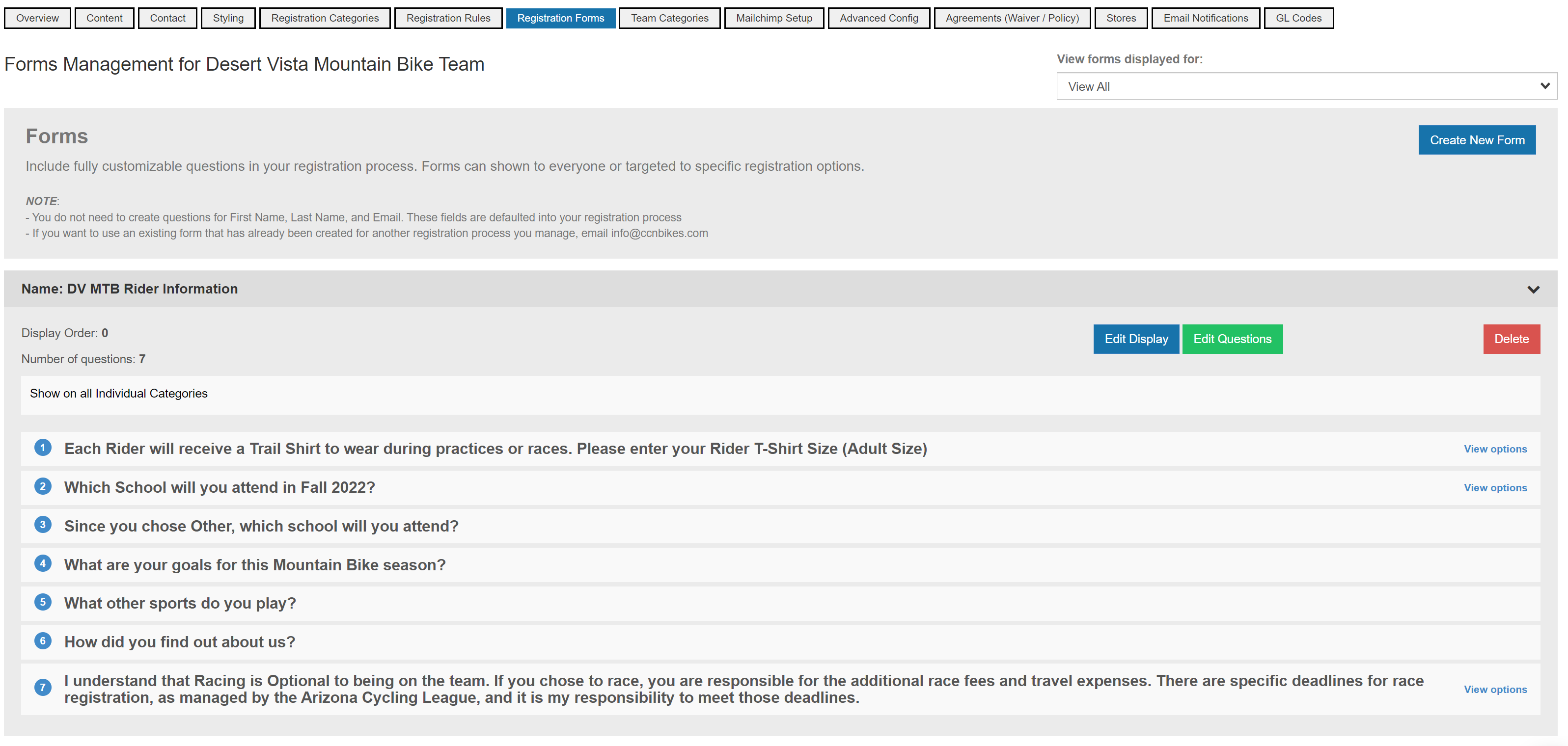1568x746 pixels.
Task: View options for the Racing is Optional question
Action: (1494, 690)
